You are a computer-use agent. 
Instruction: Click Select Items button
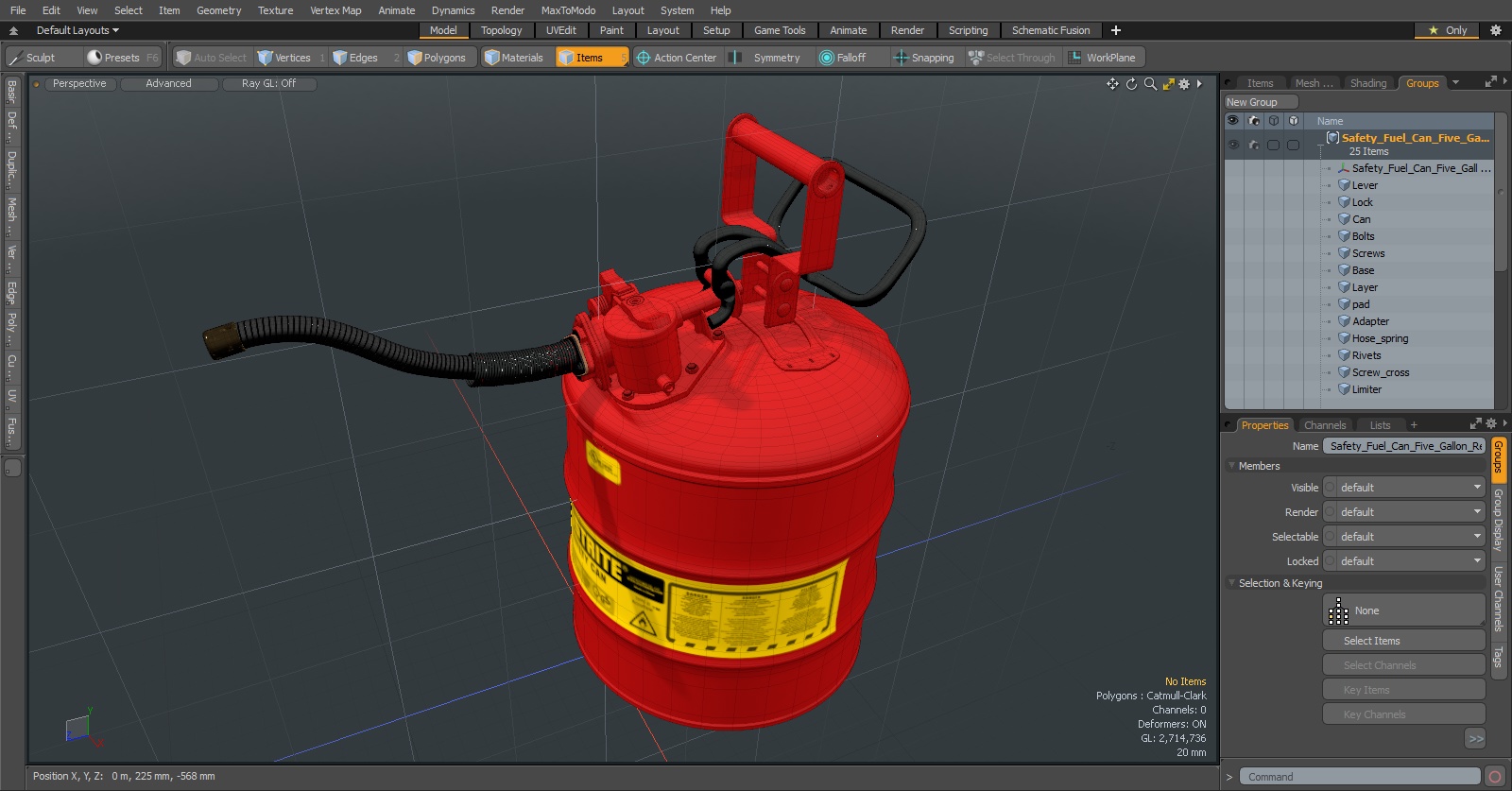(x=1403, y=641)
